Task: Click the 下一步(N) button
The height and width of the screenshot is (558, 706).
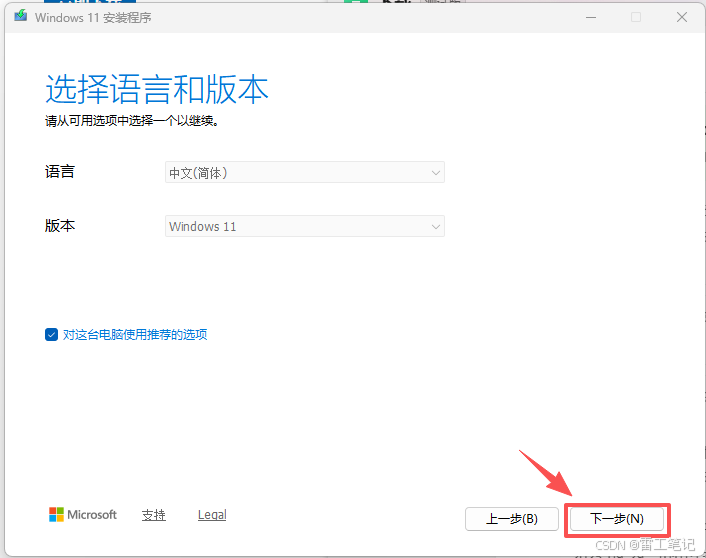Action: [617, 519]
